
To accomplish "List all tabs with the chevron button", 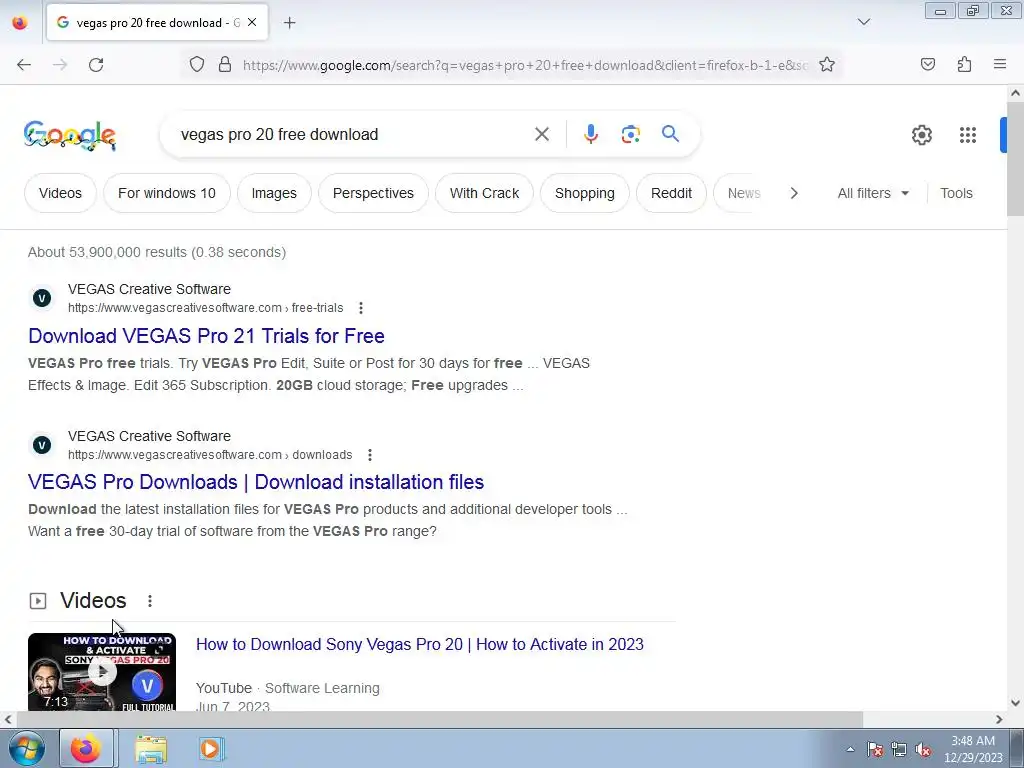I will point(863,22).
